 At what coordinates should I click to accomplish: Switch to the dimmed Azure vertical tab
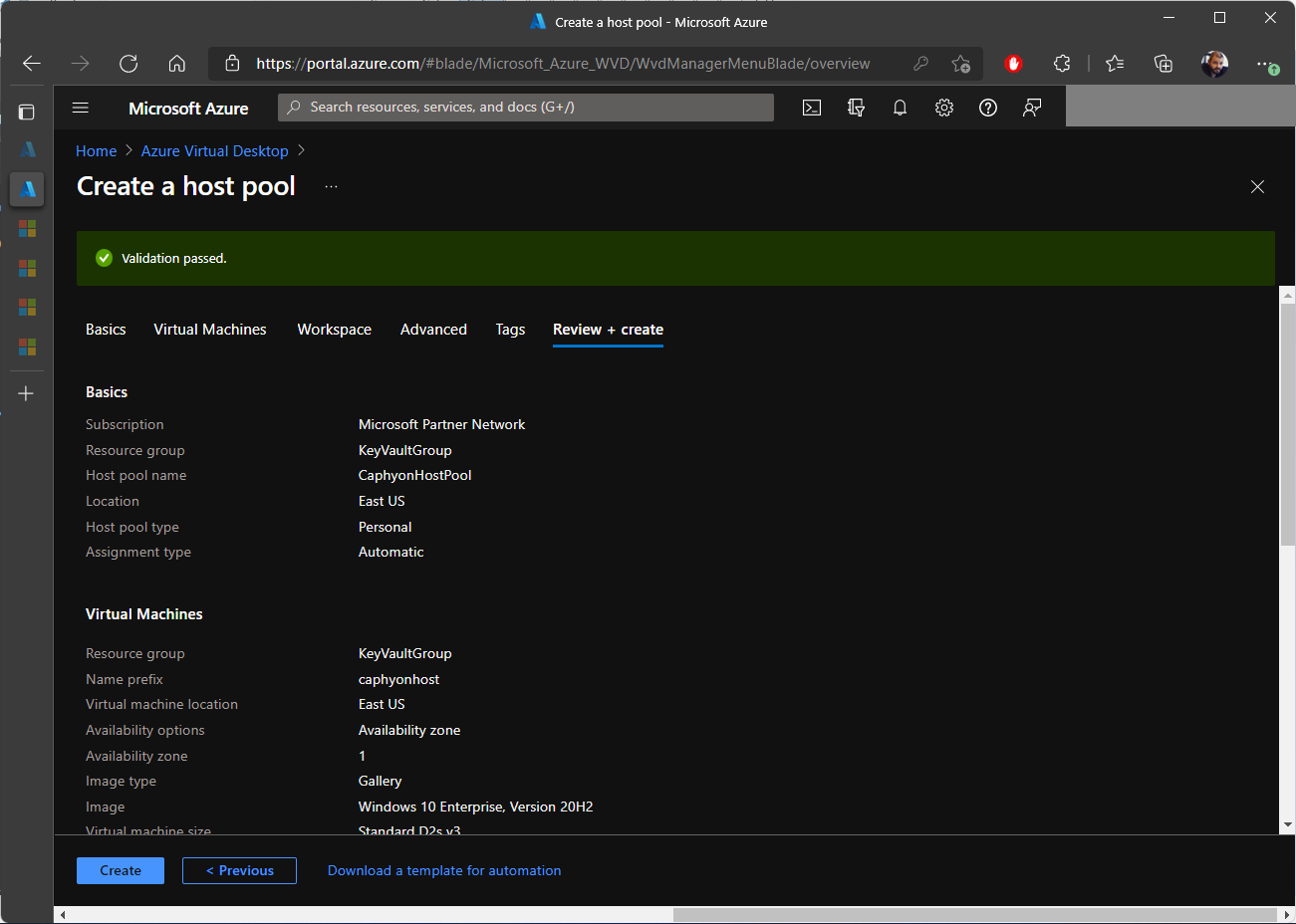[28, 149]
